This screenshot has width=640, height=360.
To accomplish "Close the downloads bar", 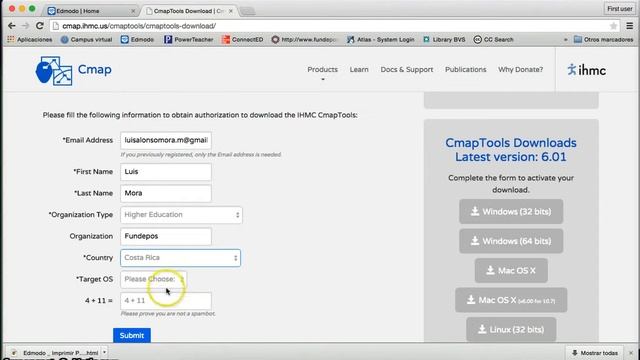I will [631, 353].
